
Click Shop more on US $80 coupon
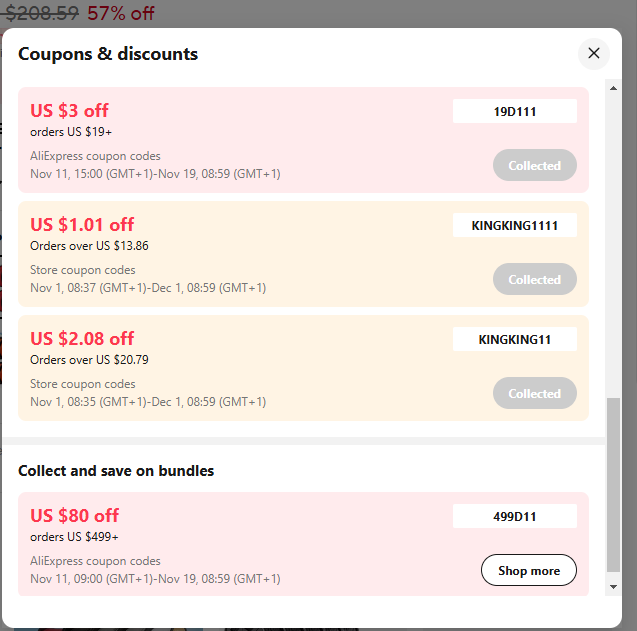(529, 570)
